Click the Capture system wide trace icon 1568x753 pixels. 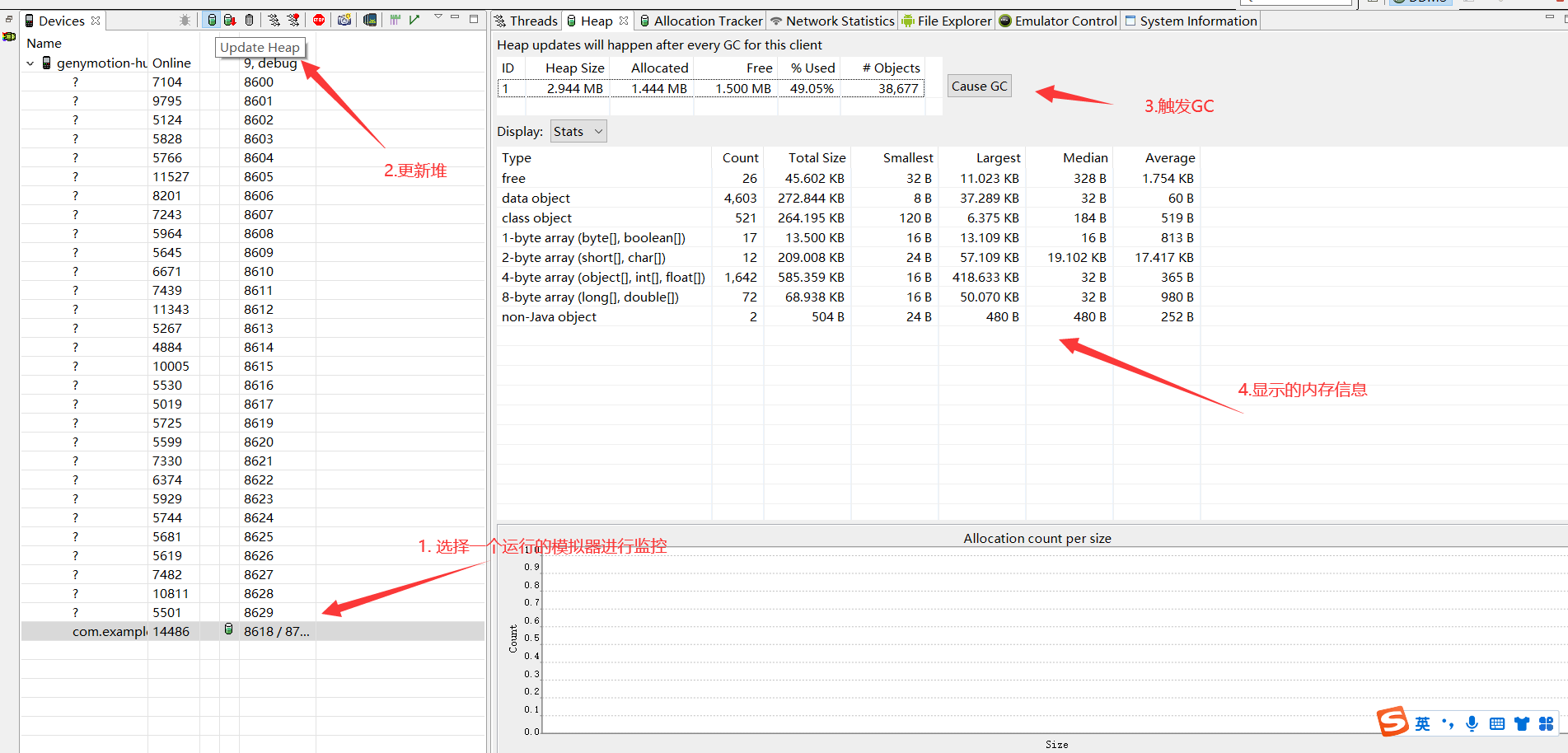[396, 20]
